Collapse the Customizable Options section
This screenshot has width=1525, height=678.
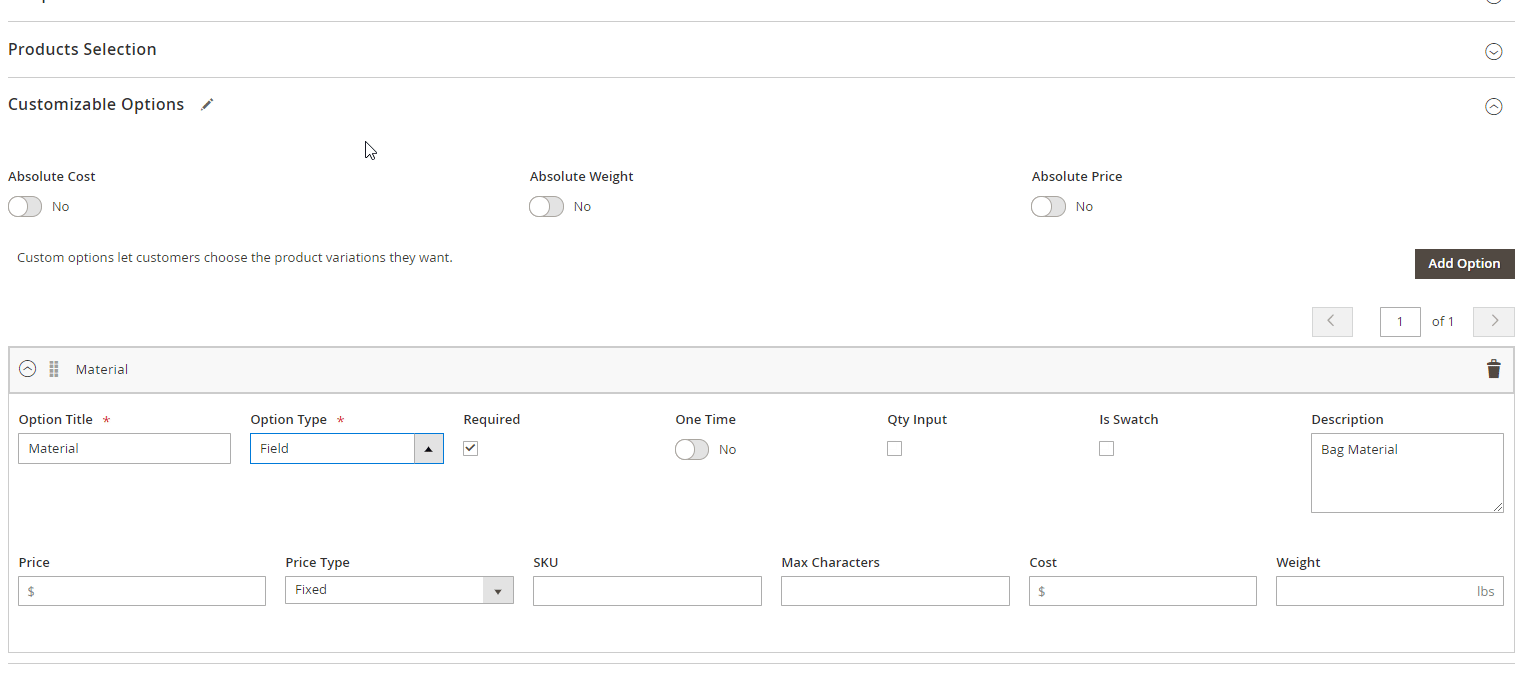1493,106
